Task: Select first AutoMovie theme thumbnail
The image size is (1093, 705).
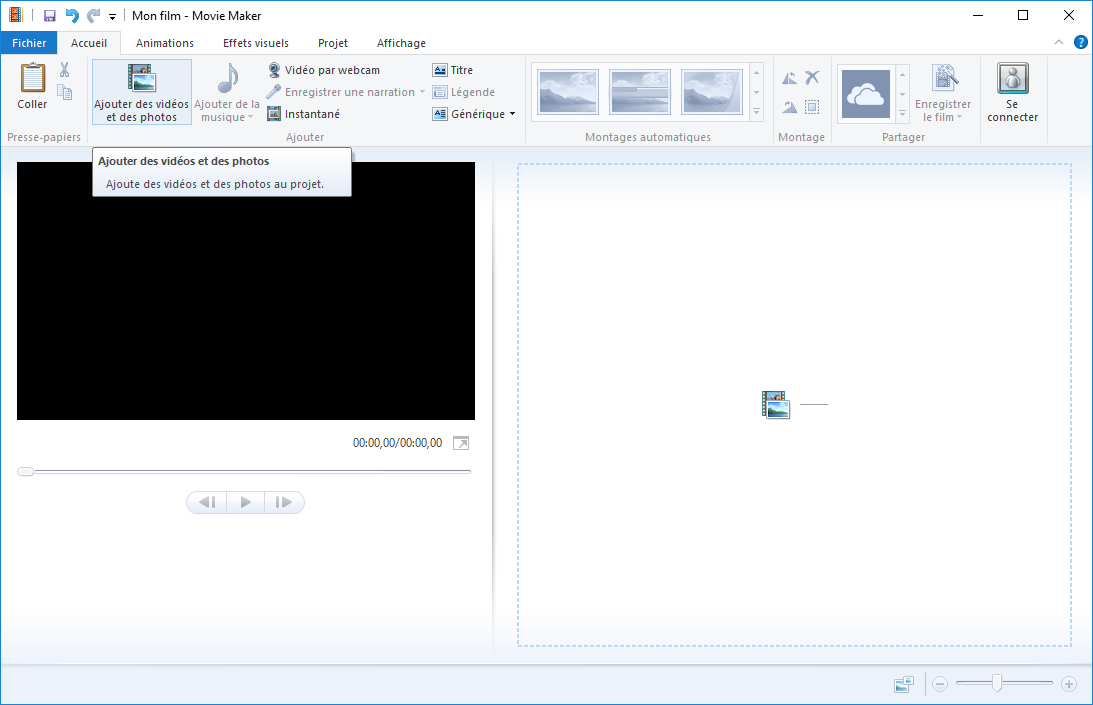Action: [568, 92]
